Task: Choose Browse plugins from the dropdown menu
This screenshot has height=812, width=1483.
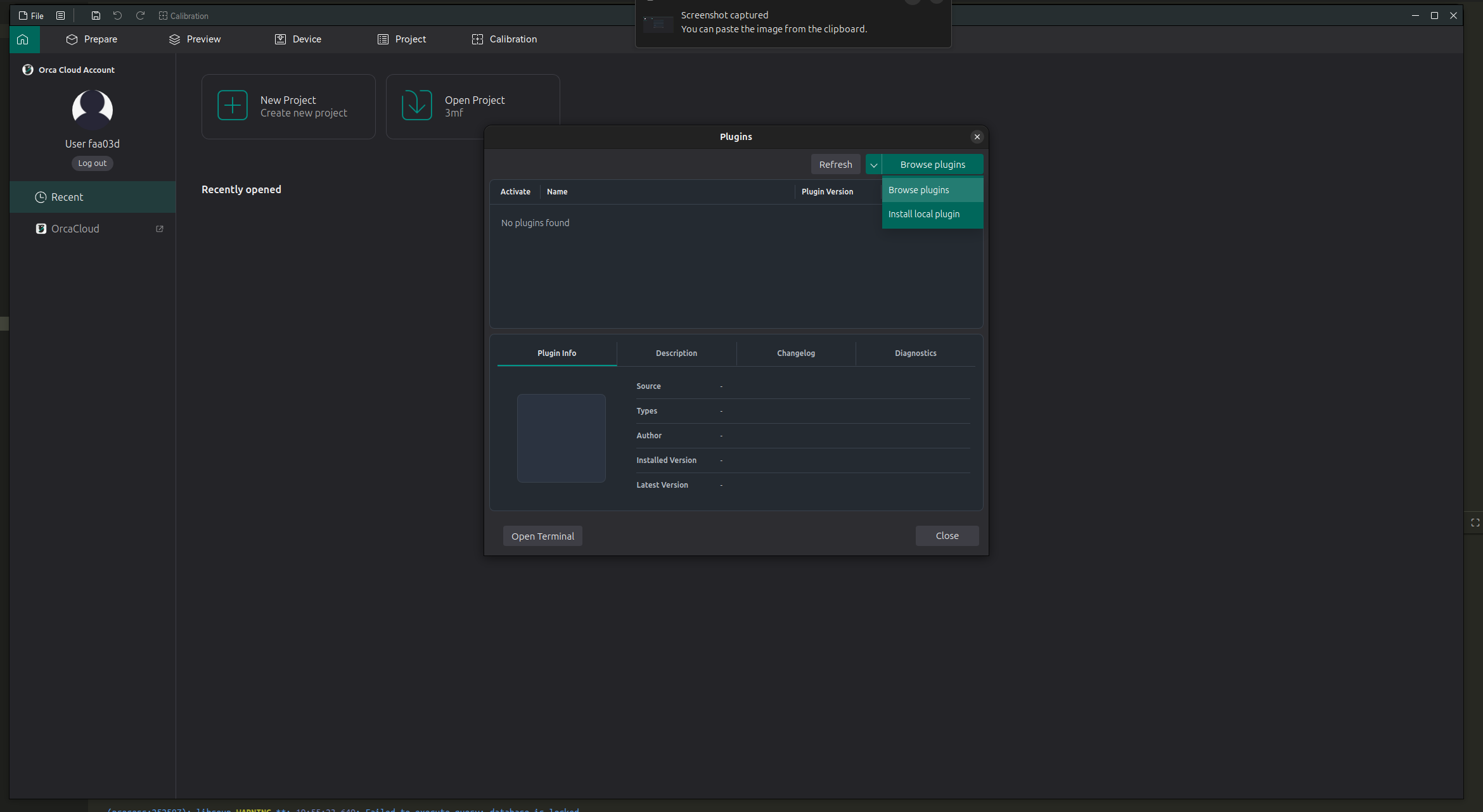Action: 932,190
